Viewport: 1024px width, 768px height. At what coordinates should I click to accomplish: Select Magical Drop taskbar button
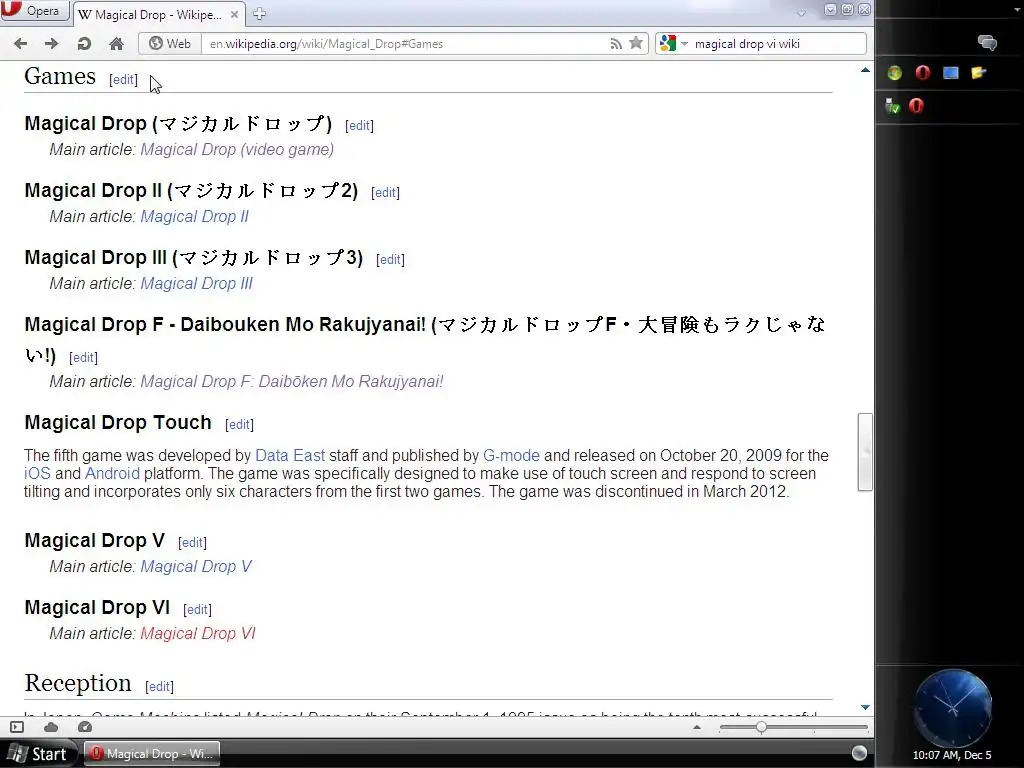pos(152,754)
